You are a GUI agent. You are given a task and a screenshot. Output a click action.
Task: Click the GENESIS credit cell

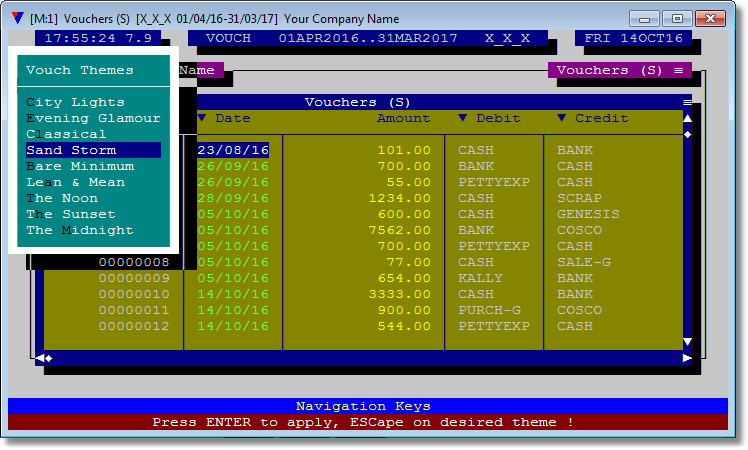coord(588,214)
